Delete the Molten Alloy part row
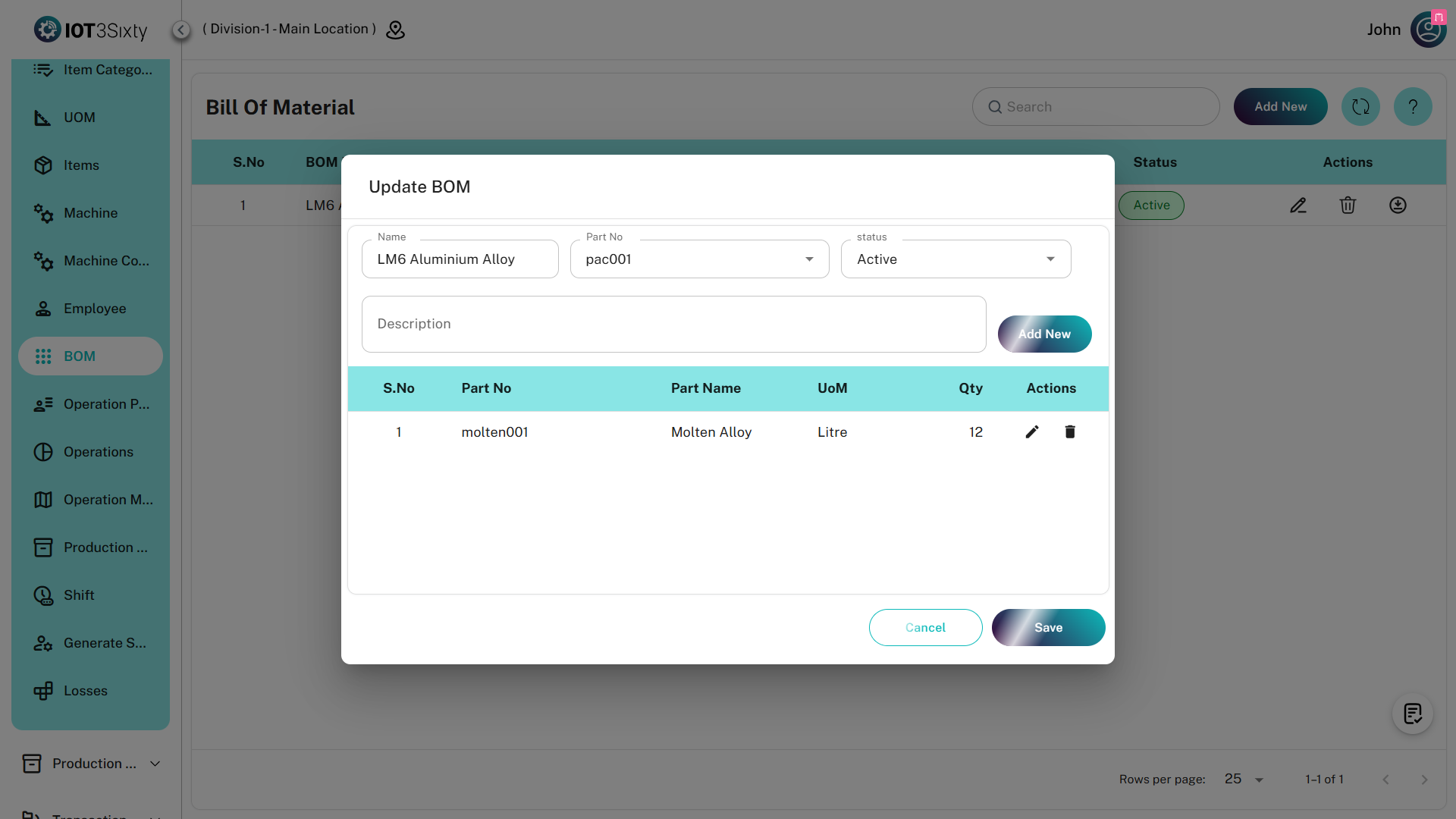Viewport: 1456px width, 819px height. 1070,432
